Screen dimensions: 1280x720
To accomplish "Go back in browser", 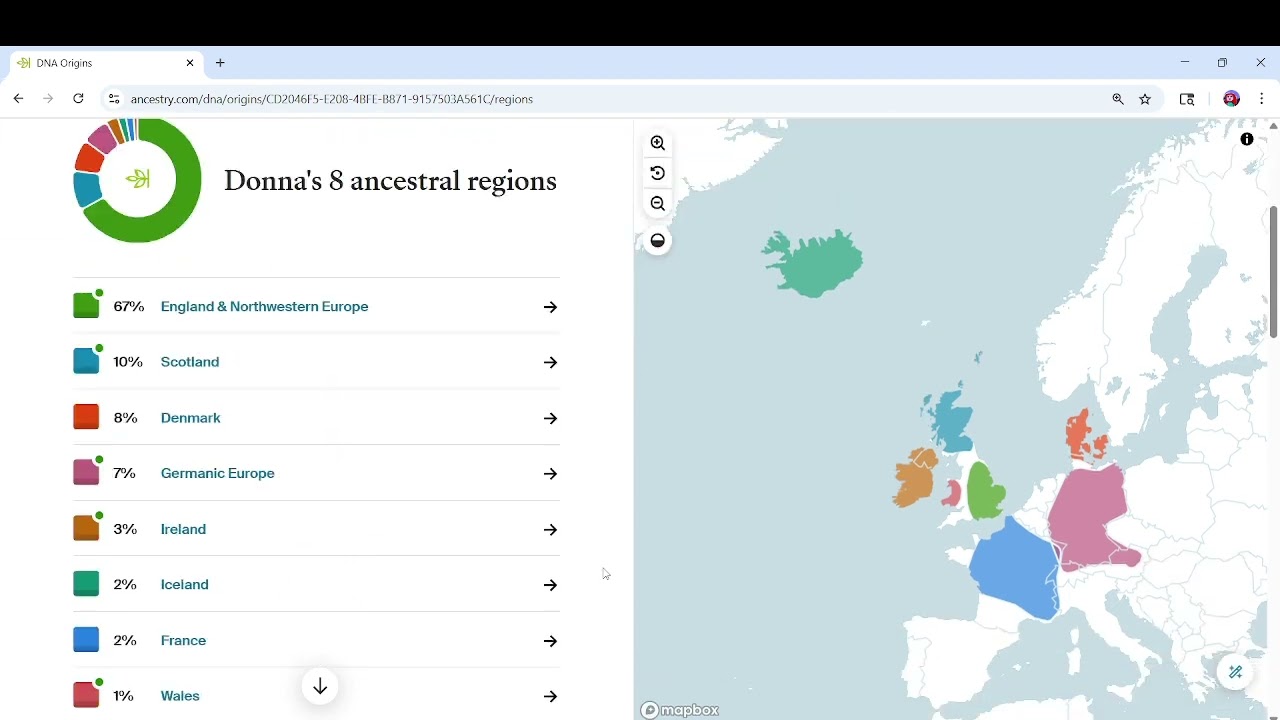I will pos(18,99).
